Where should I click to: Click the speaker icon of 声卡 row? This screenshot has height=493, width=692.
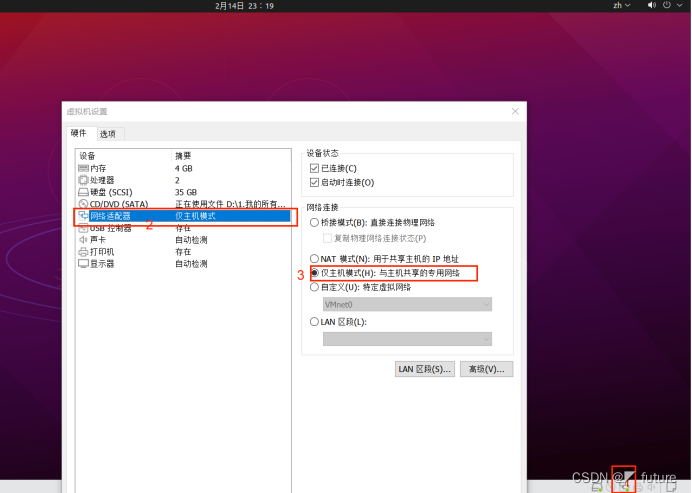(83, 240)
